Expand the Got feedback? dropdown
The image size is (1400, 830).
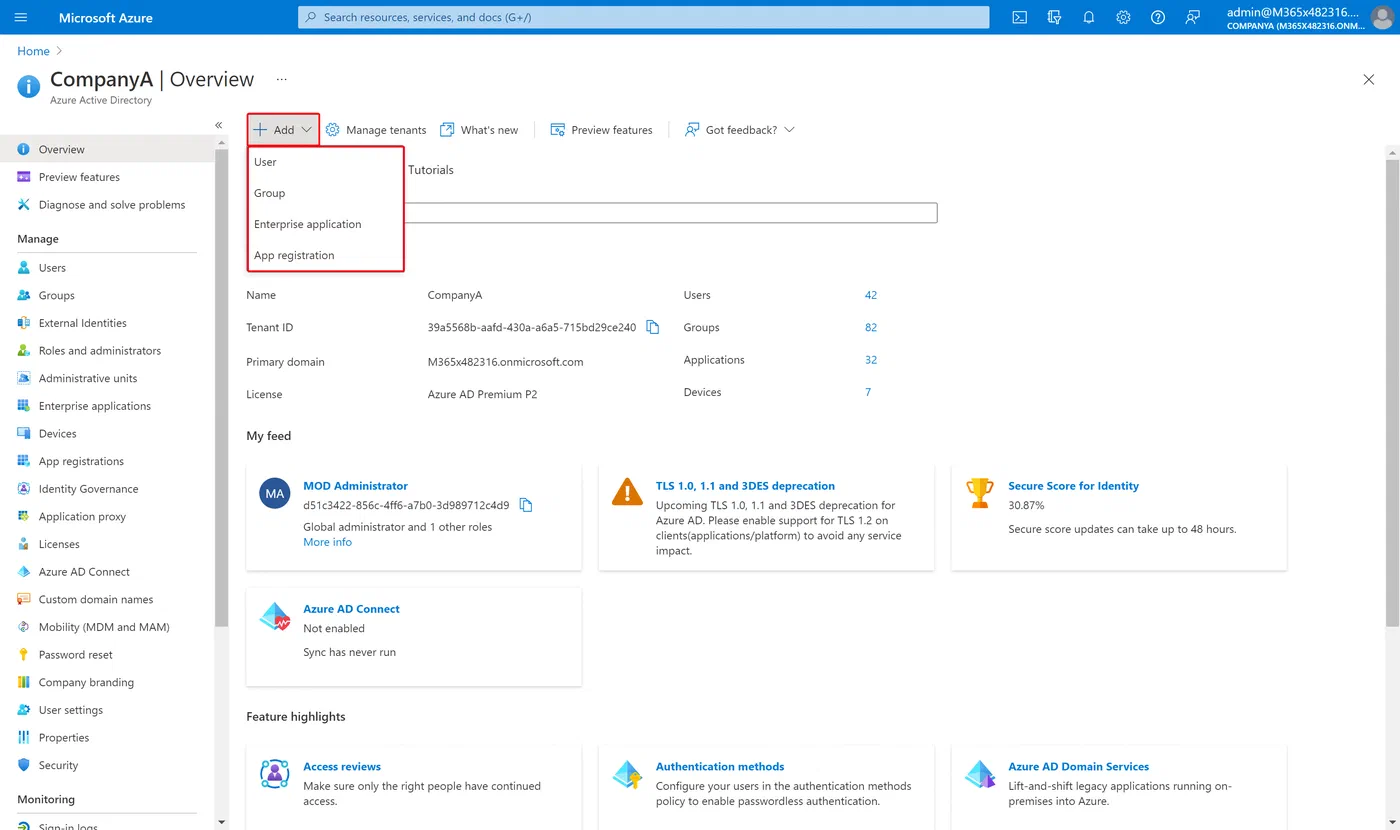739,130
